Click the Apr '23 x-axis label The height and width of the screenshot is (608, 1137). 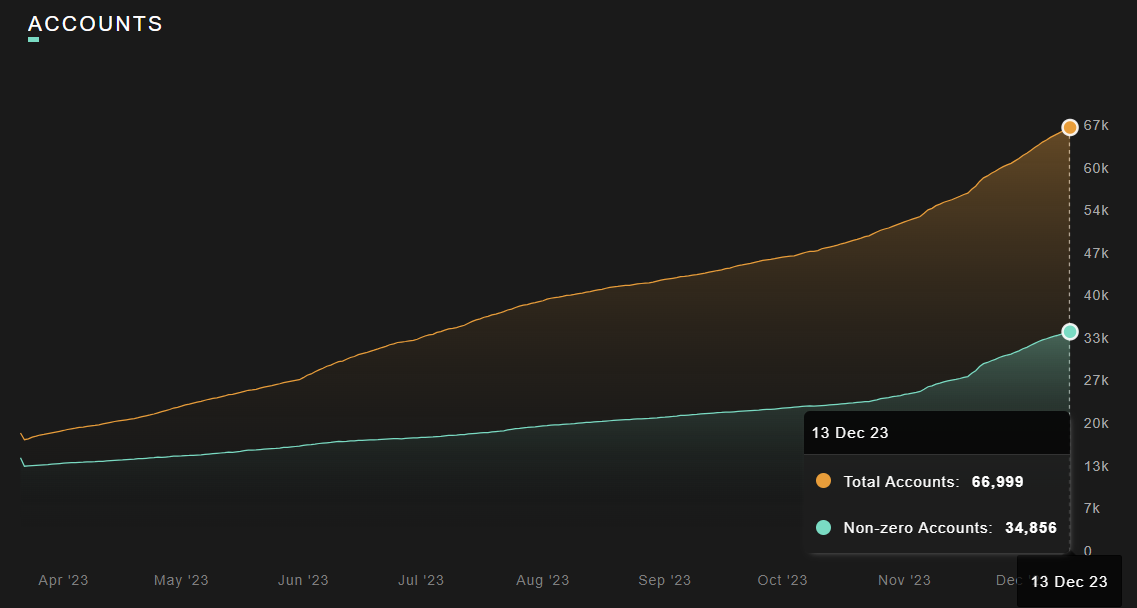63,580
